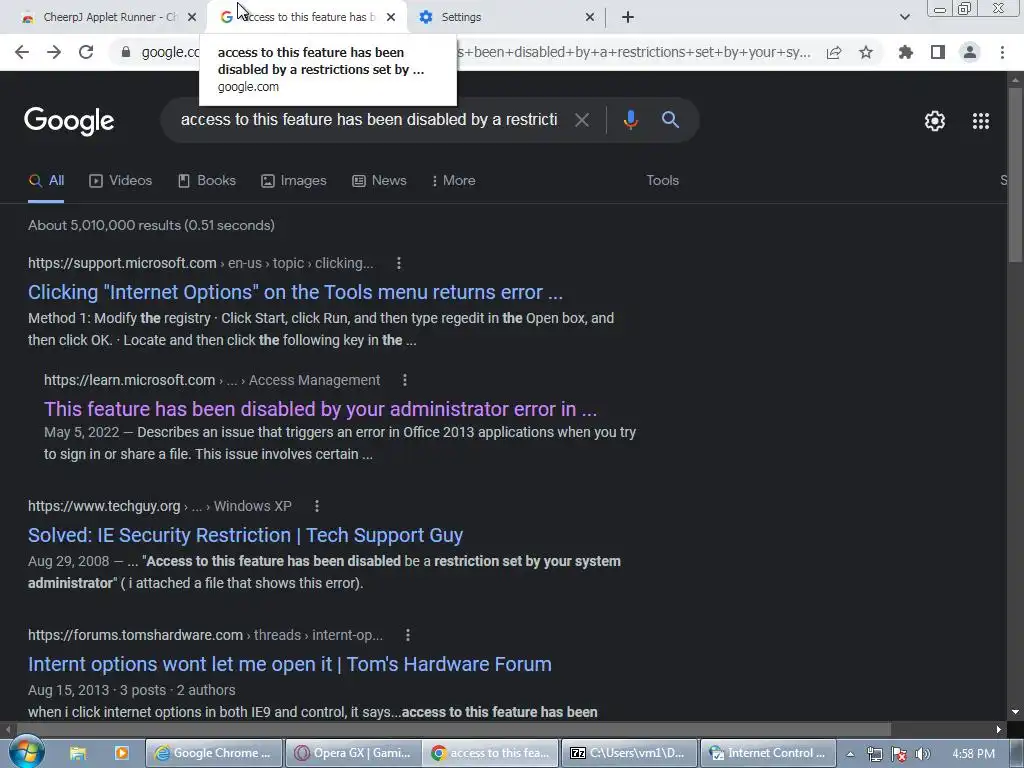
Task: Open the Chrome extensions puzzle icon
Action: click(x=906, y=52)
